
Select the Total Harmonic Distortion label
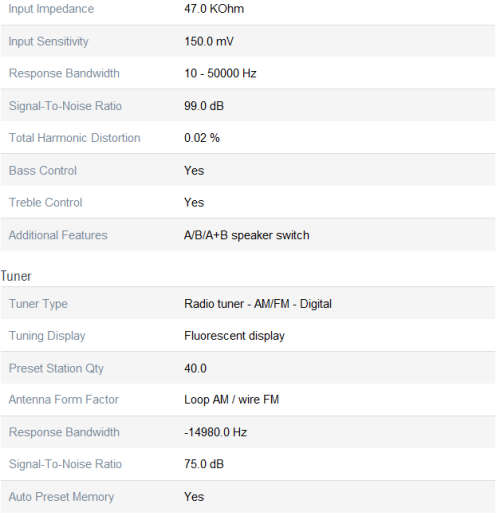[75, 138]
